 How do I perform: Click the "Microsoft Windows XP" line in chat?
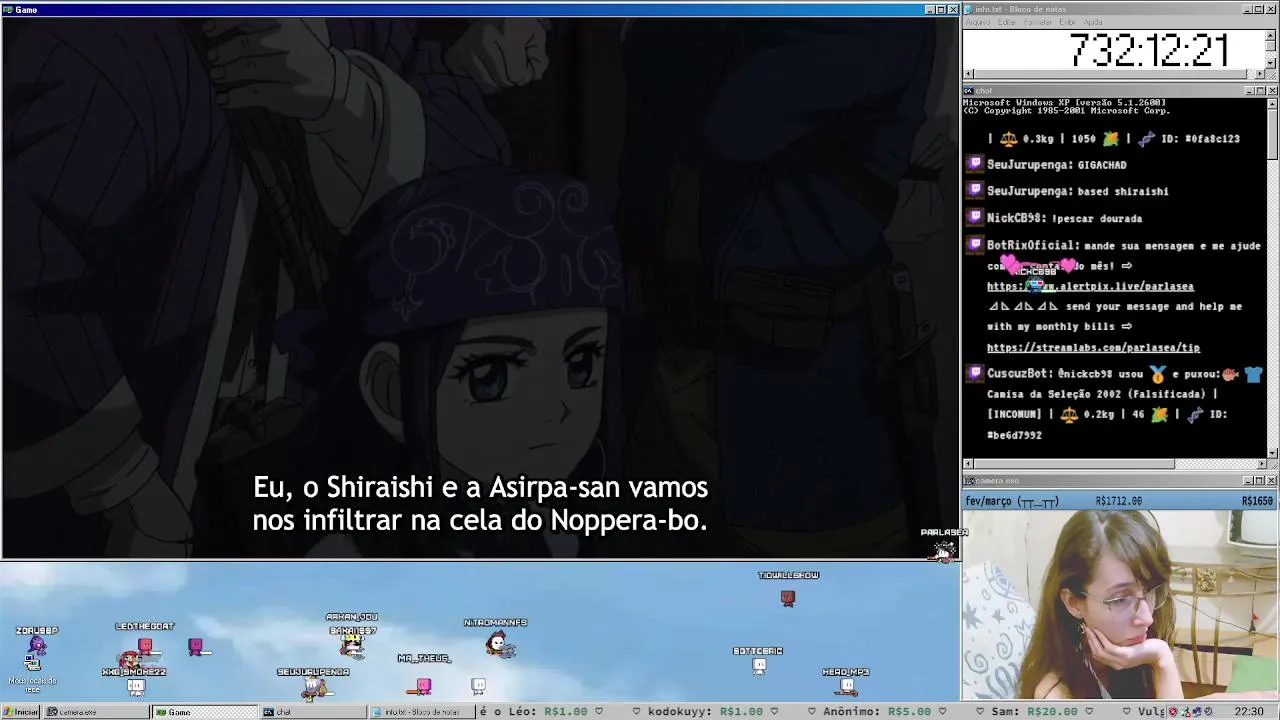coord(1063,102)
